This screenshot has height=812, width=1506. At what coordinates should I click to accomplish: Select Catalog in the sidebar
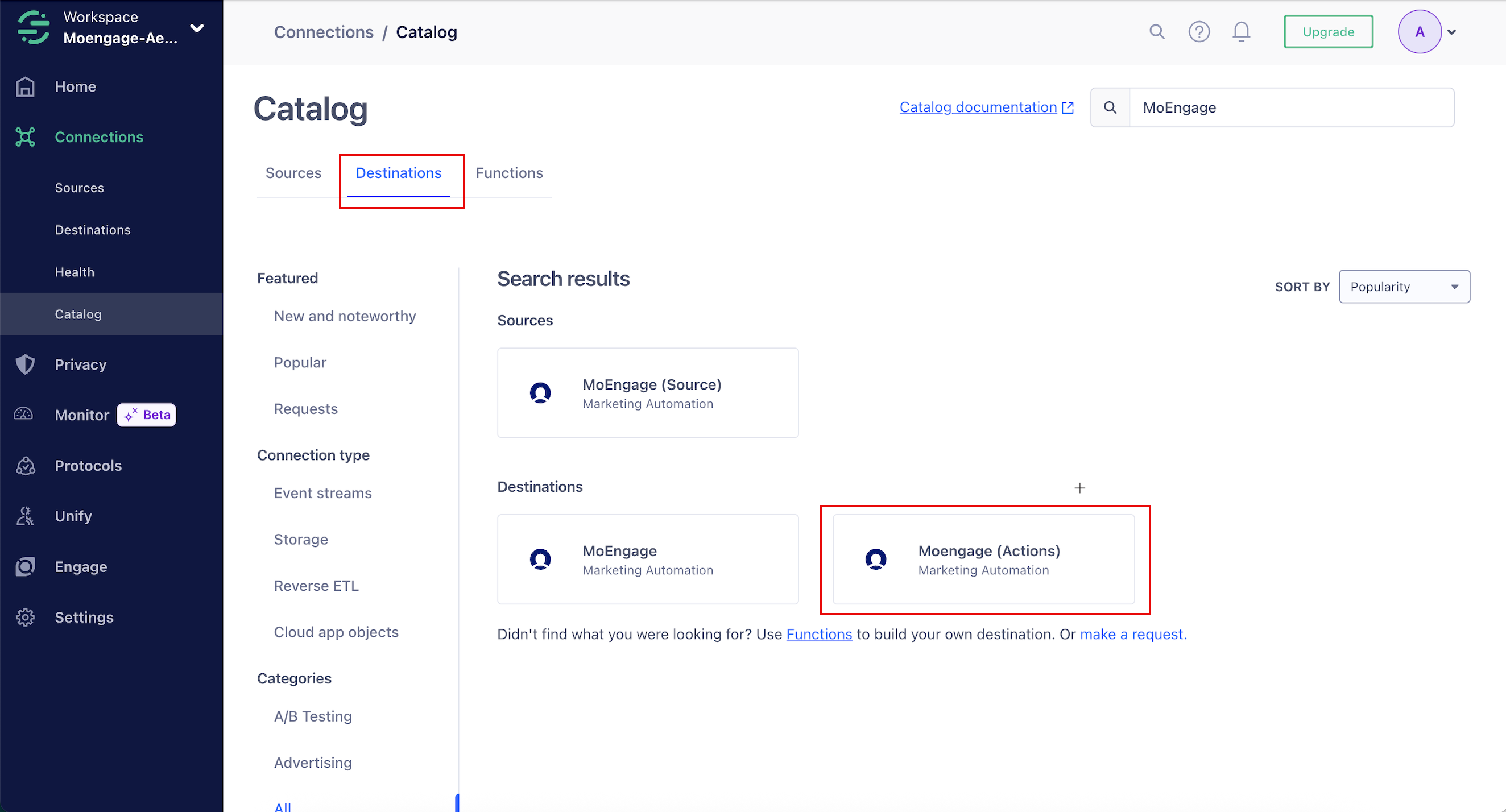(111, 314)
